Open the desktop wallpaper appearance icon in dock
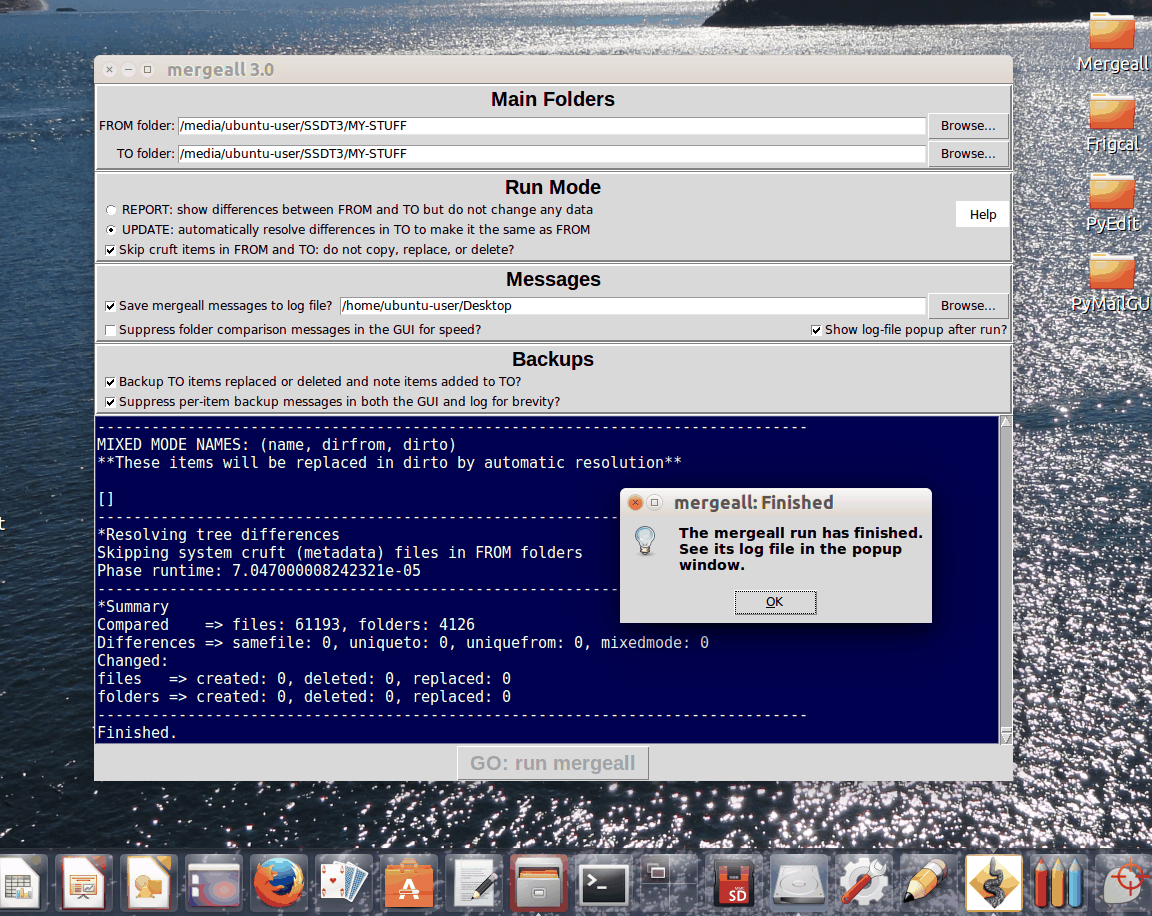 coord(213,882)
